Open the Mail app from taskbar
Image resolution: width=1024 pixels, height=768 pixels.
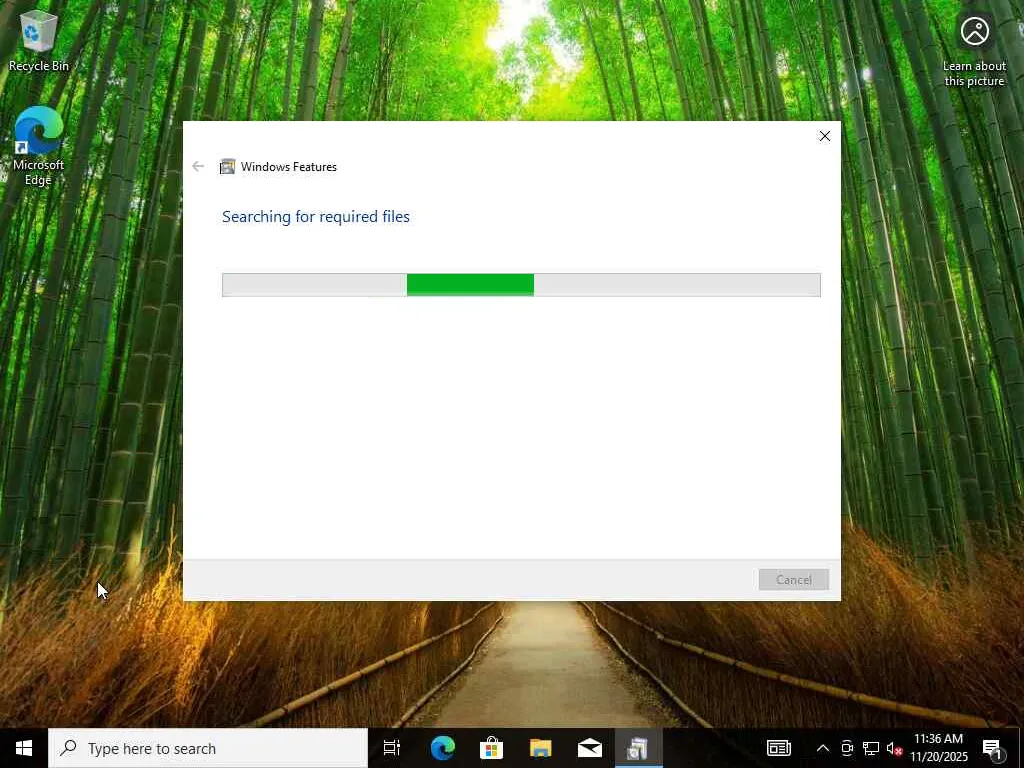590,748
